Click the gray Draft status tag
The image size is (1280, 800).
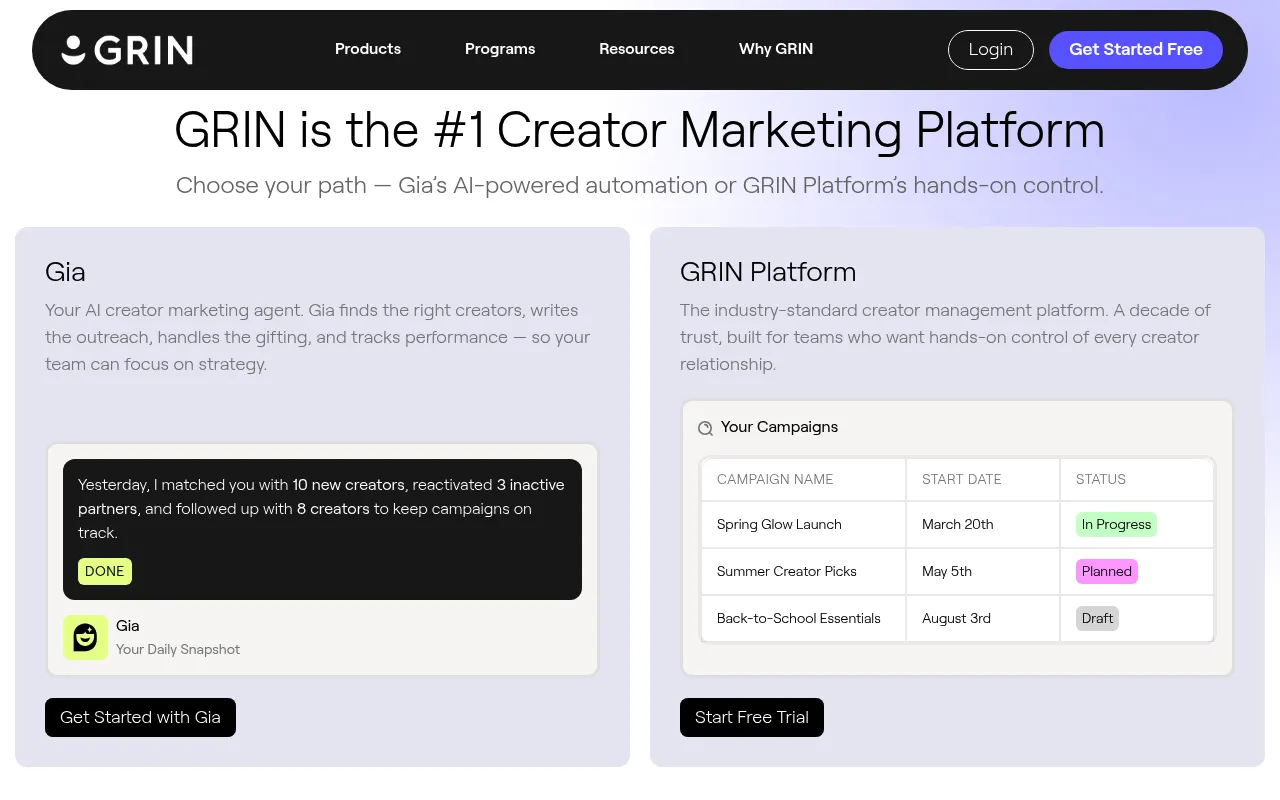pyautogui.click(x=1097, y=618)
